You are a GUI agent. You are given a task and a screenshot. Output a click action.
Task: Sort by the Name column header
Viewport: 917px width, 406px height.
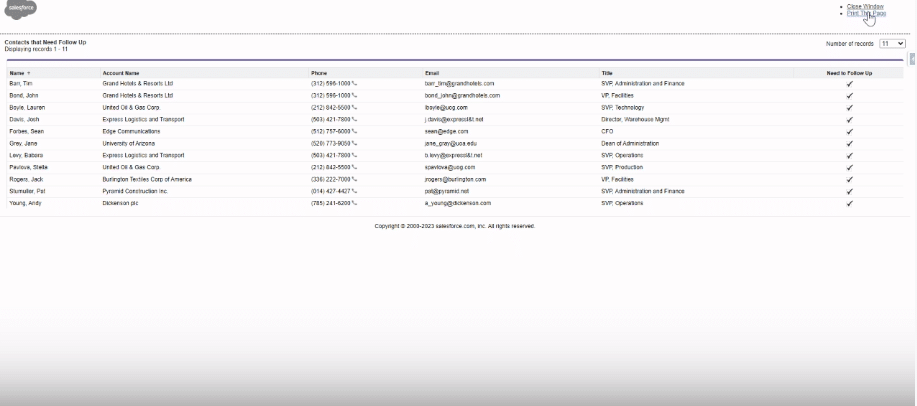click(x=17, y=73)
